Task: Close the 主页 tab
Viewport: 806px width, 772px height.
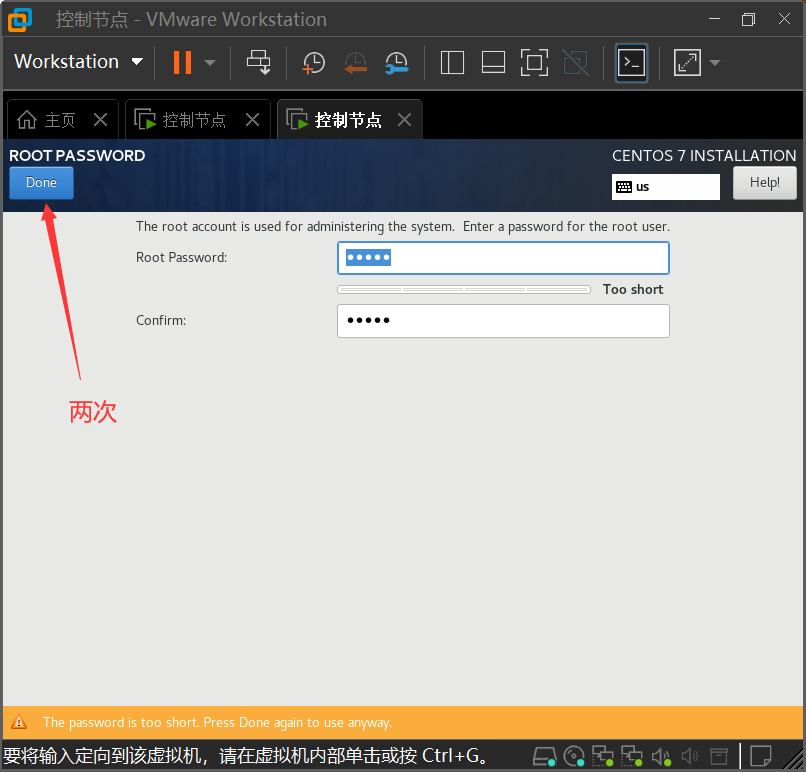Action: point(100,120)
